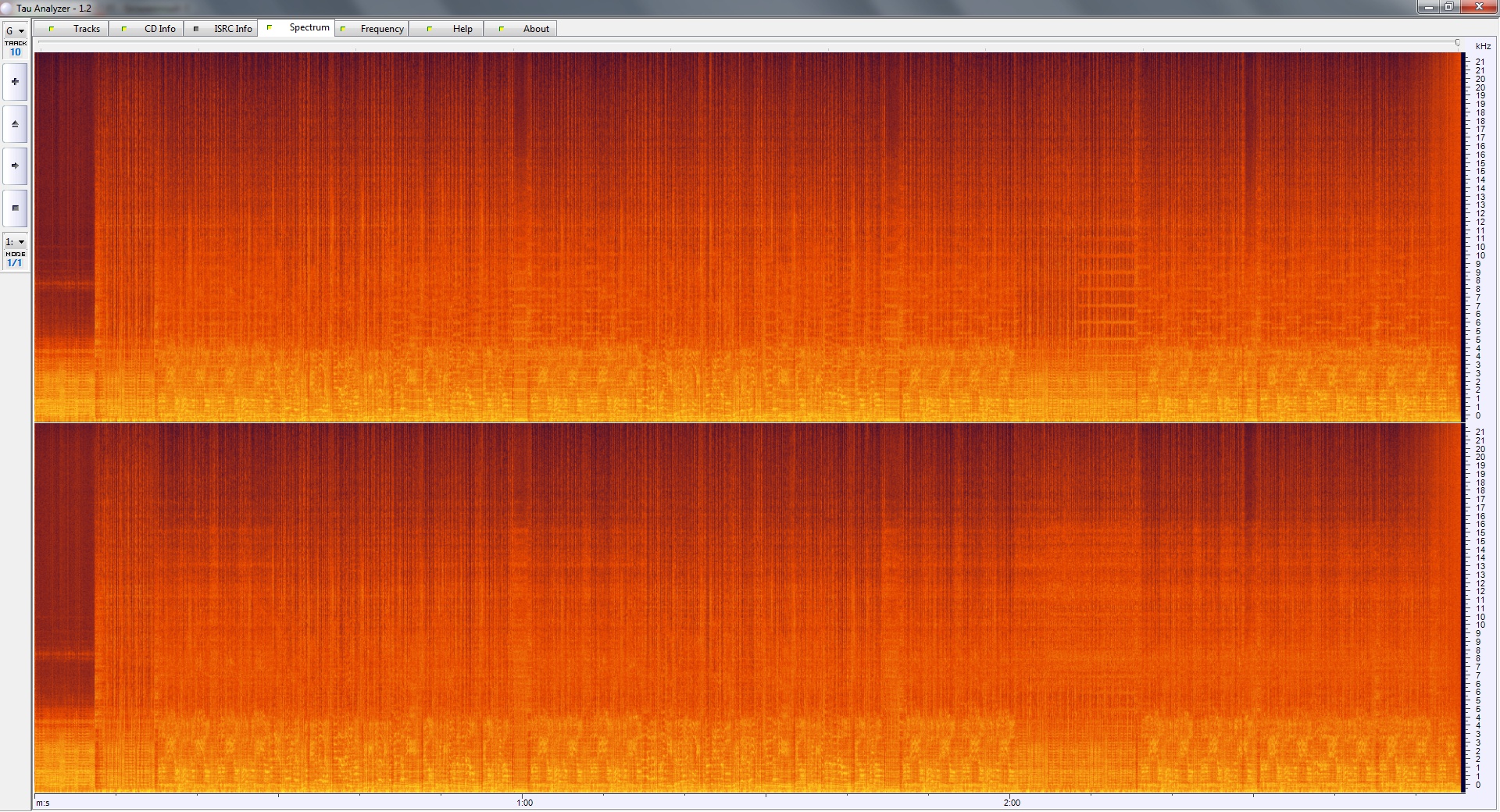Select the Spectrum tab
1500x812 pixels.
pos(309,27)
